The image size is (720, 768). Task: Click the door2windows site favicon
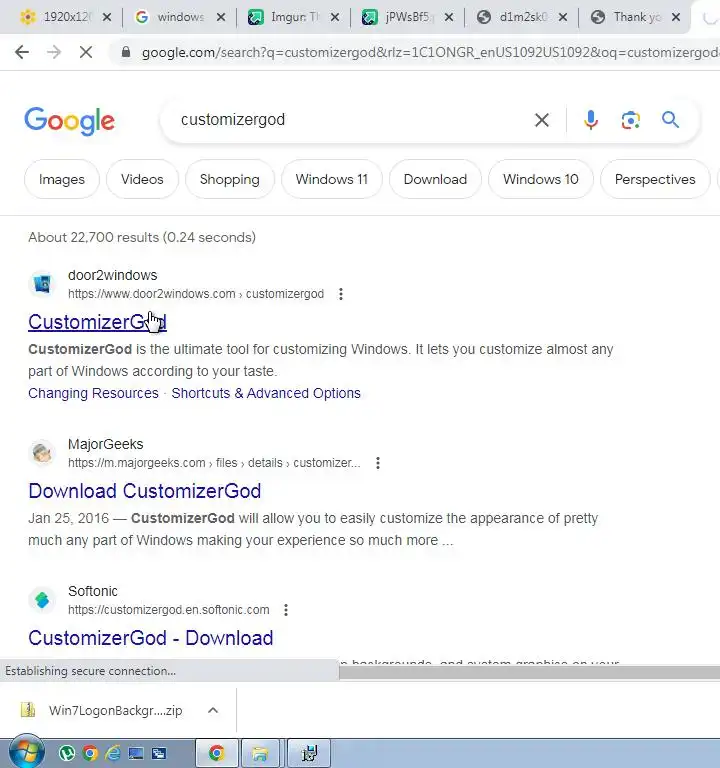point(42,284)
